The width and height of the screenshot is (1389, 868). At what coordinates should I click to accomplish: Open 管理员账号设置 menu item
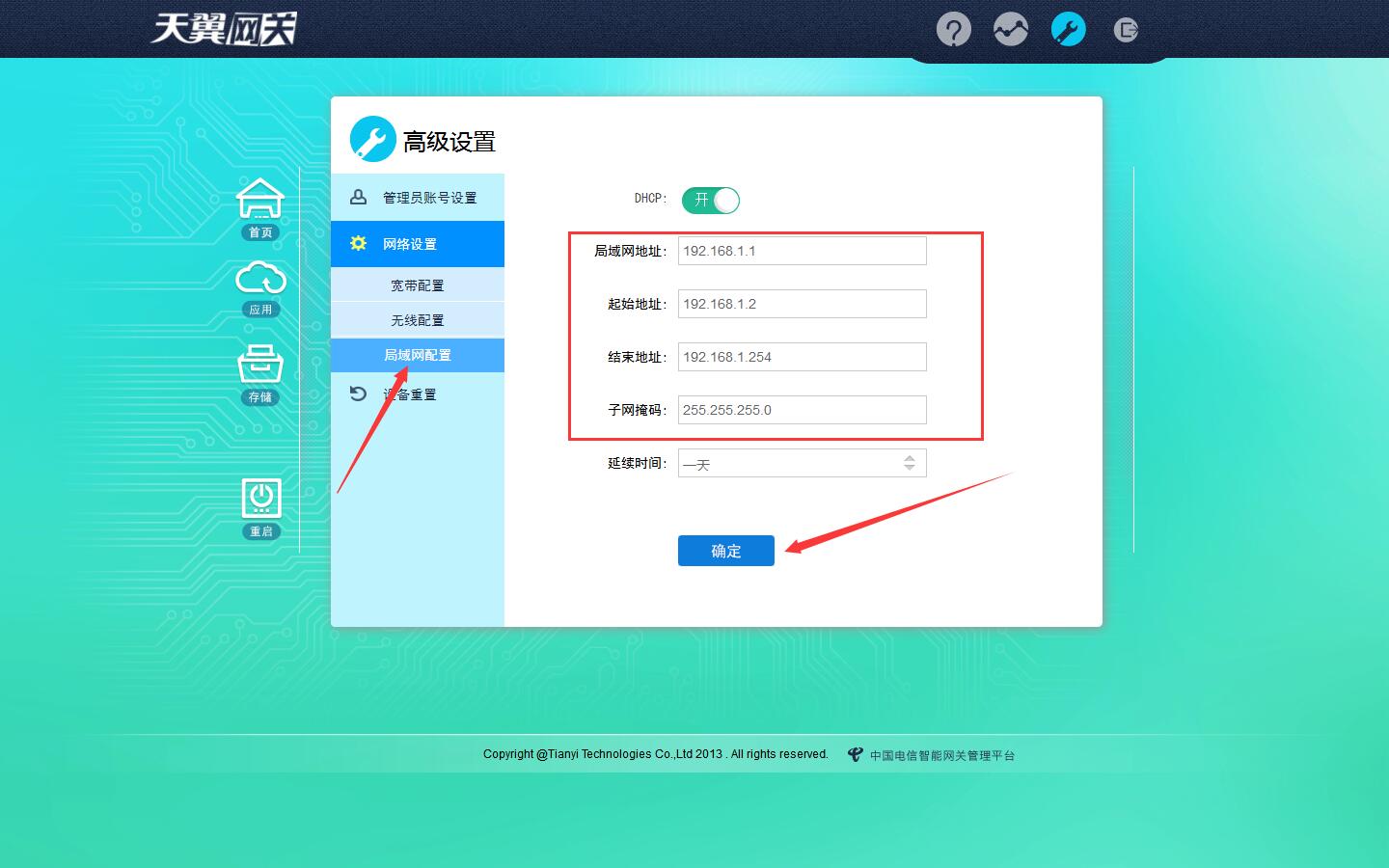pos(418,197)
